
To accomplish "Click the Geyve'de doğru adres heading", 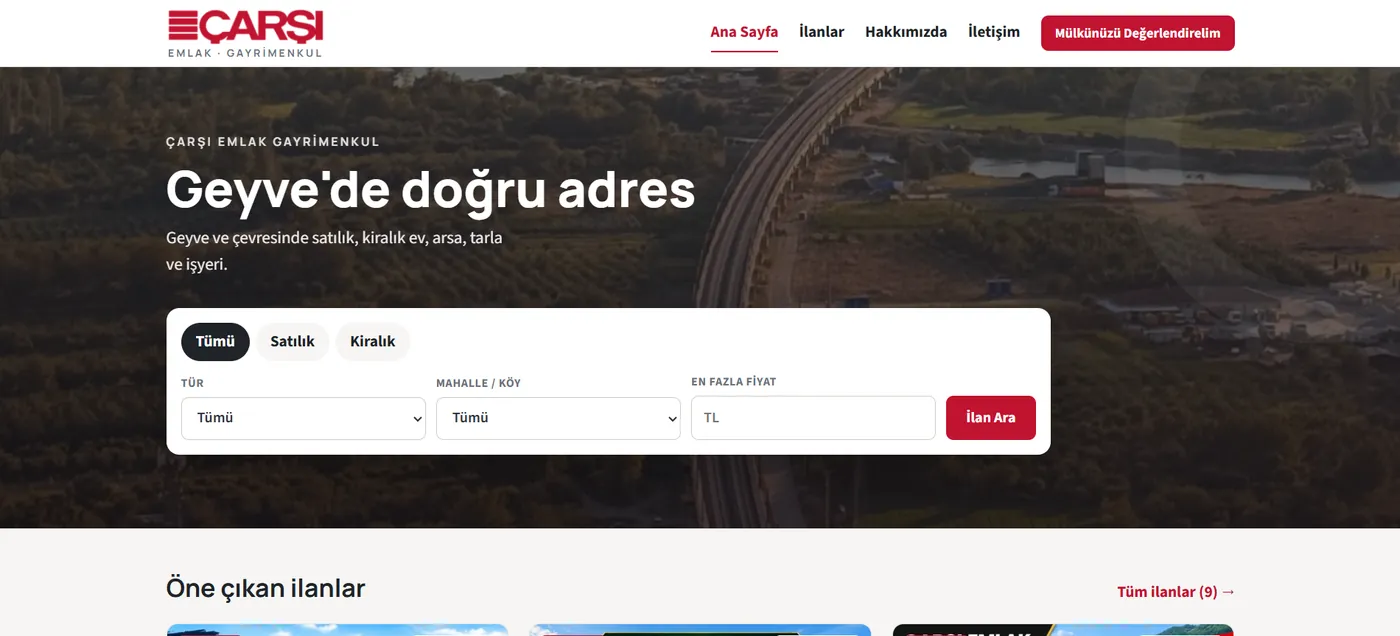I will (430, 189).
